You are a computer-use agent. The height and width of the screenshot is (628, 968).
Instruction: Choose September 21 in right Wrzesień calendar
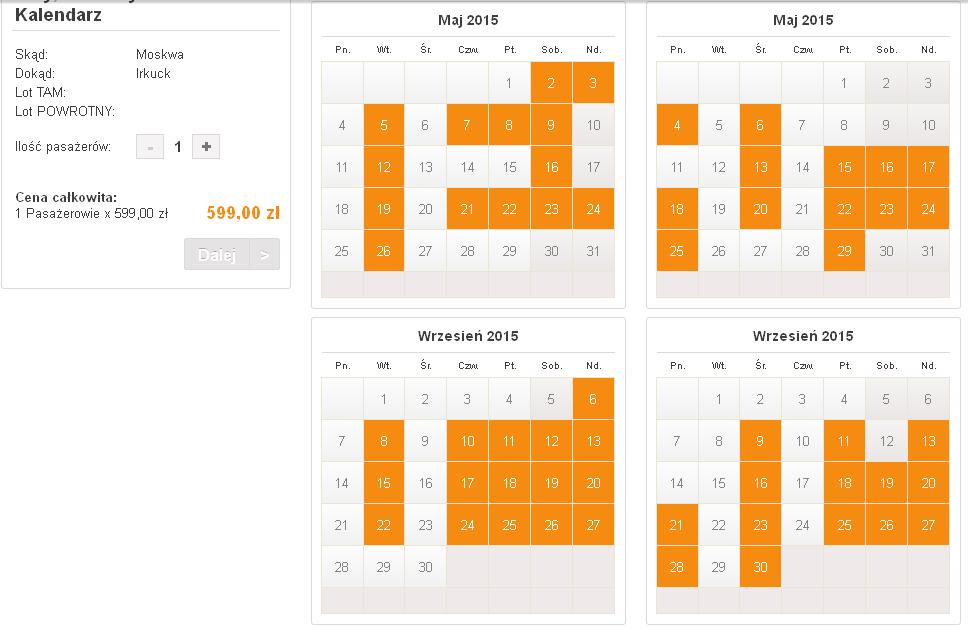tap(677, 525)
